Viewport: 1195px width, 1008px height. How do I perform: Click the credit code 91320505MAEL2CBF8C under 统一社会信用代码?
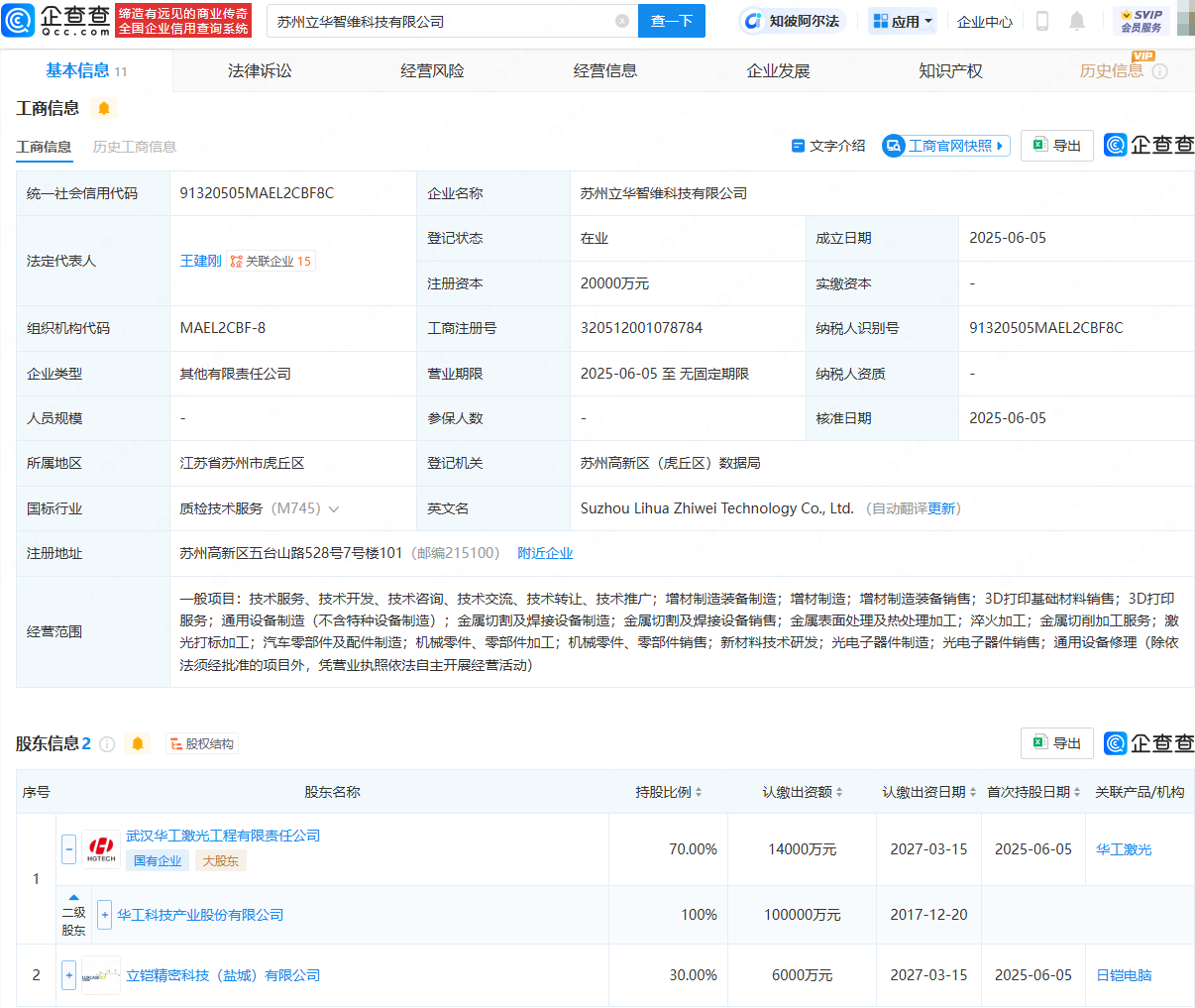(257, 193)
